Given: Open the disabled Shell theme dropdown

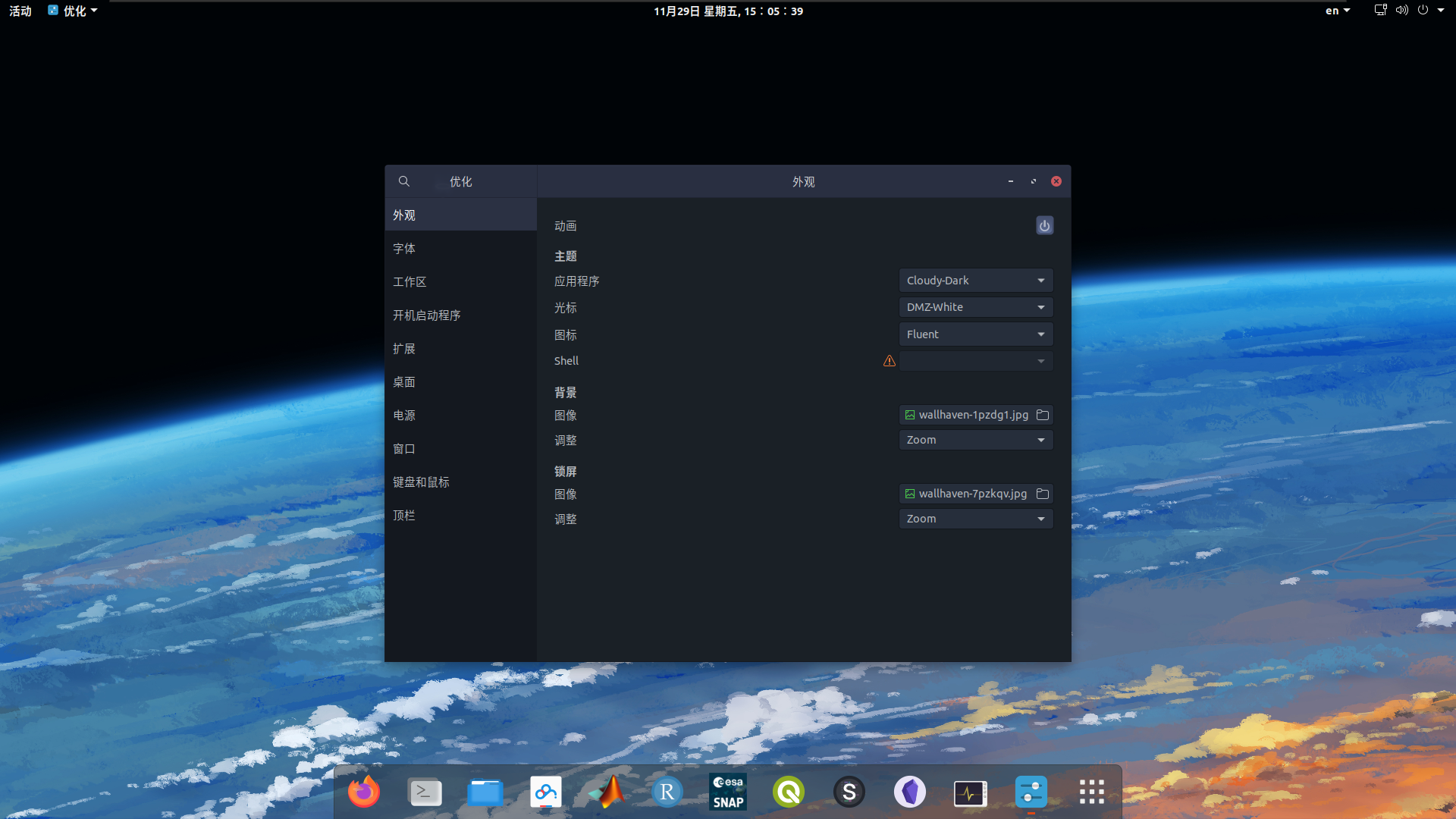Looking at the screenshot, I should [975, 361].
